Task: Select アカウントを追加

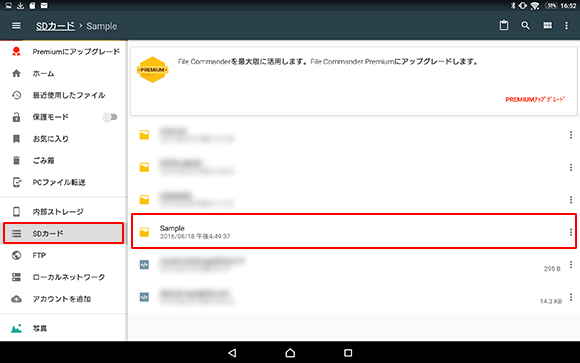Action: click(64, 299)
